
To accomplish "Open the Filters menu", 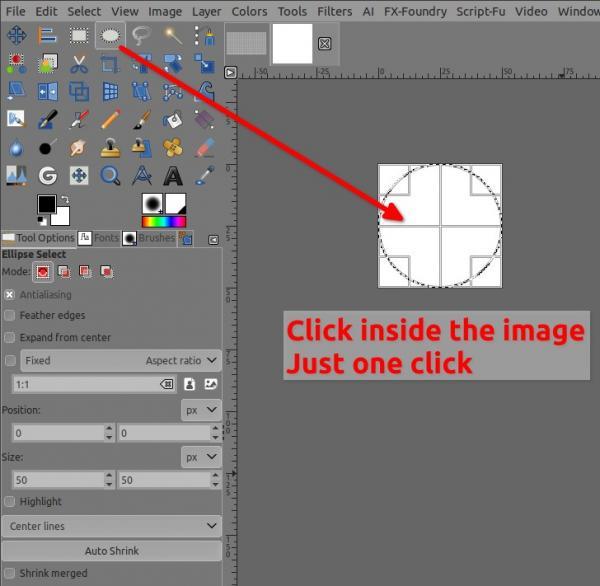I will click(x=334, y=11).
